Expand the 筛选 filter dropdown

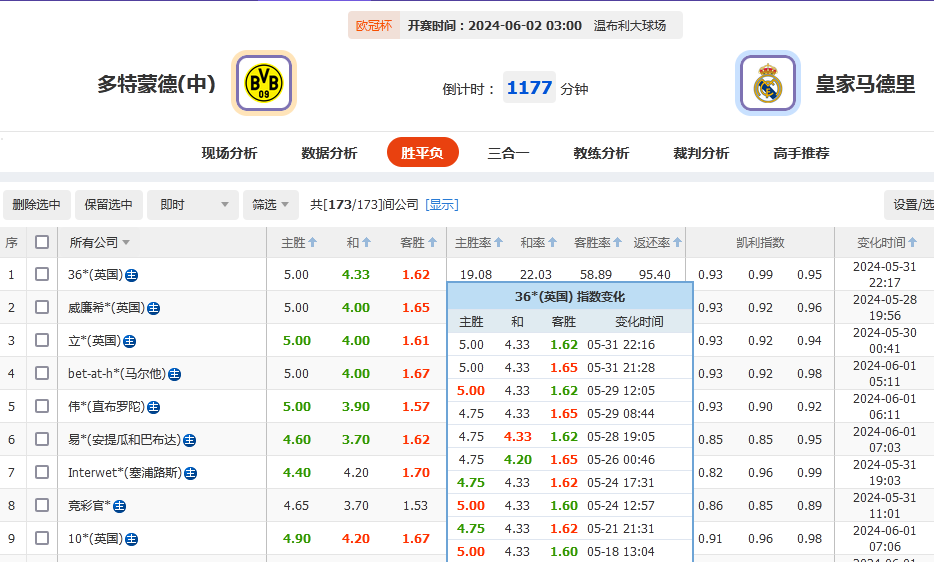[x=270, y=205]
